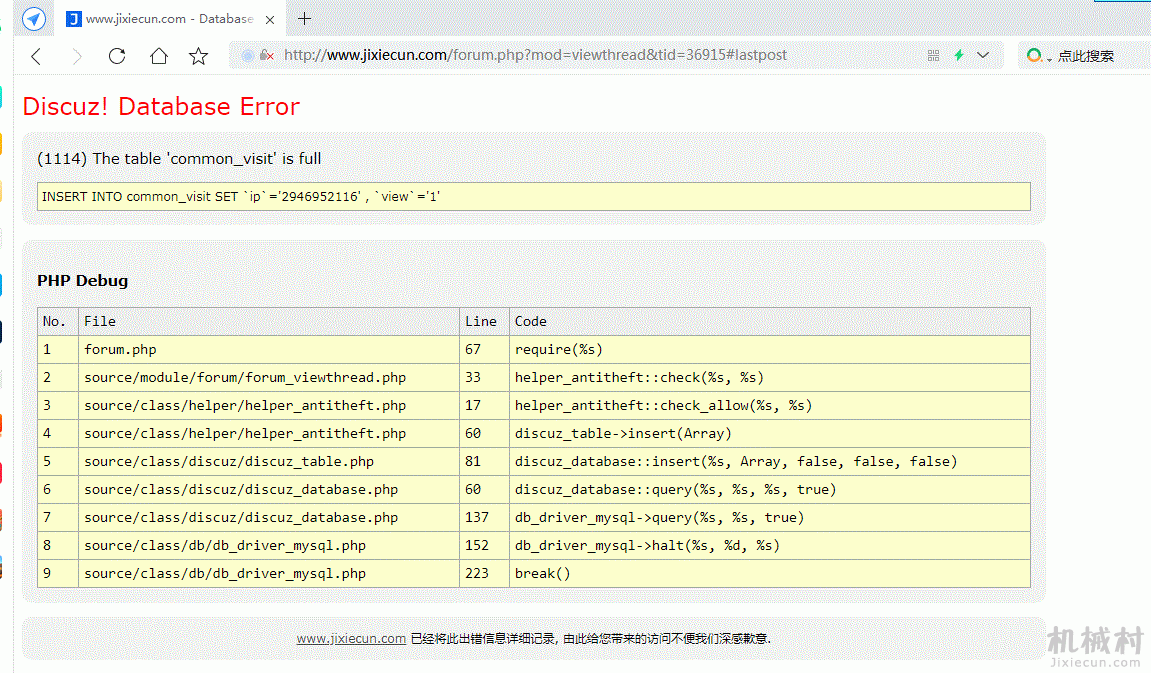
Task: Click the File column header
Action: (x=269, y=321)
